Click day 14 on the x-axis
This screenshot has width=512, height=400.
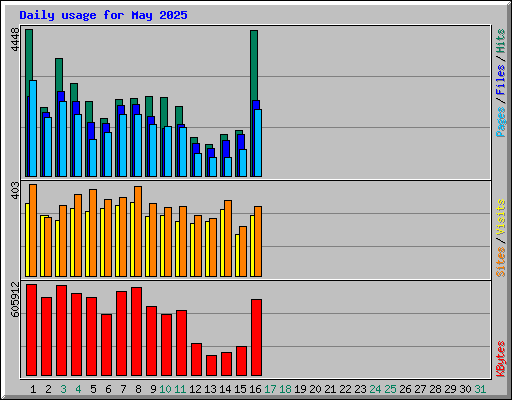point(225,389)
